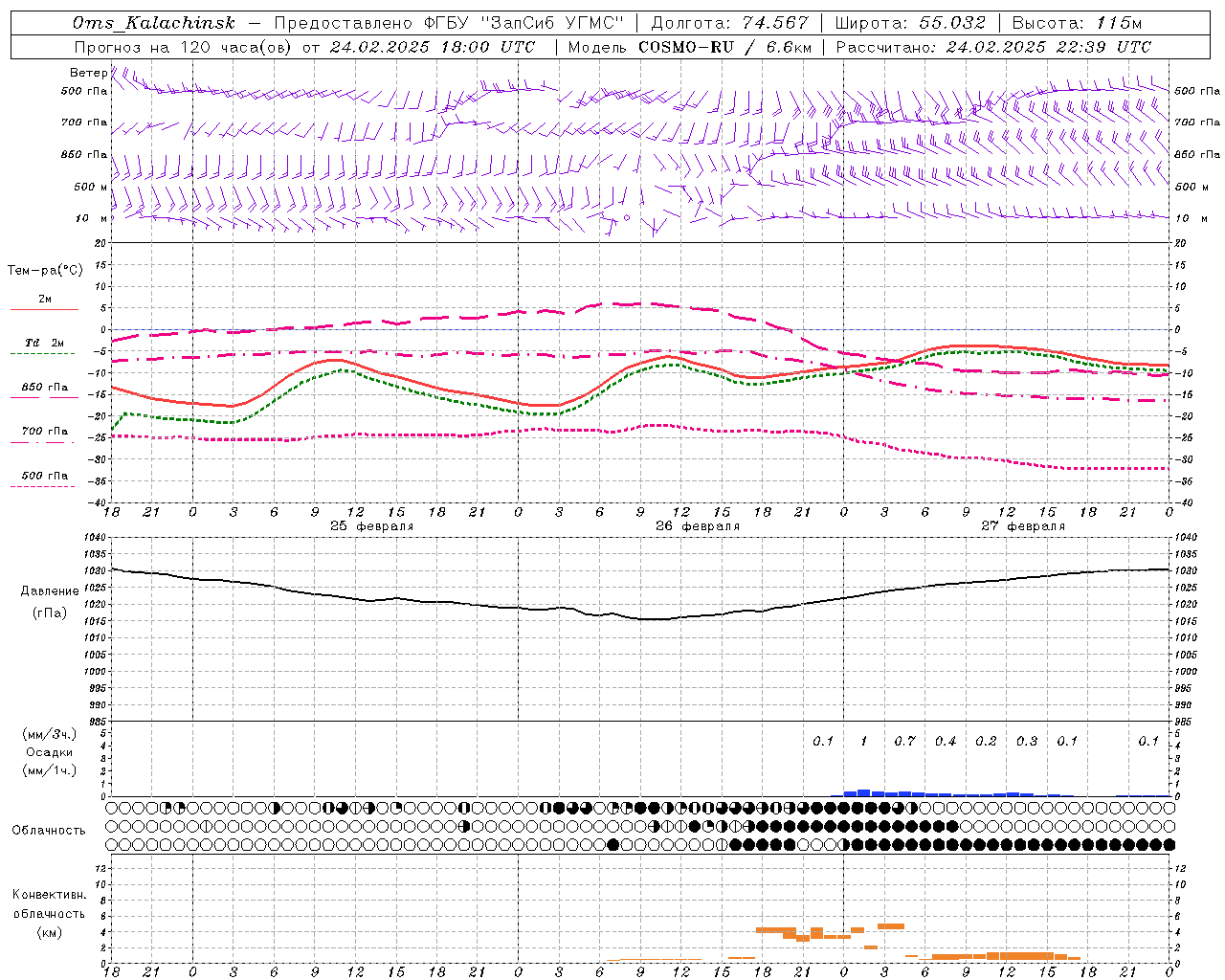
Task: Select the 2м temperature legend entry
Action: click(x=45, y=299)
